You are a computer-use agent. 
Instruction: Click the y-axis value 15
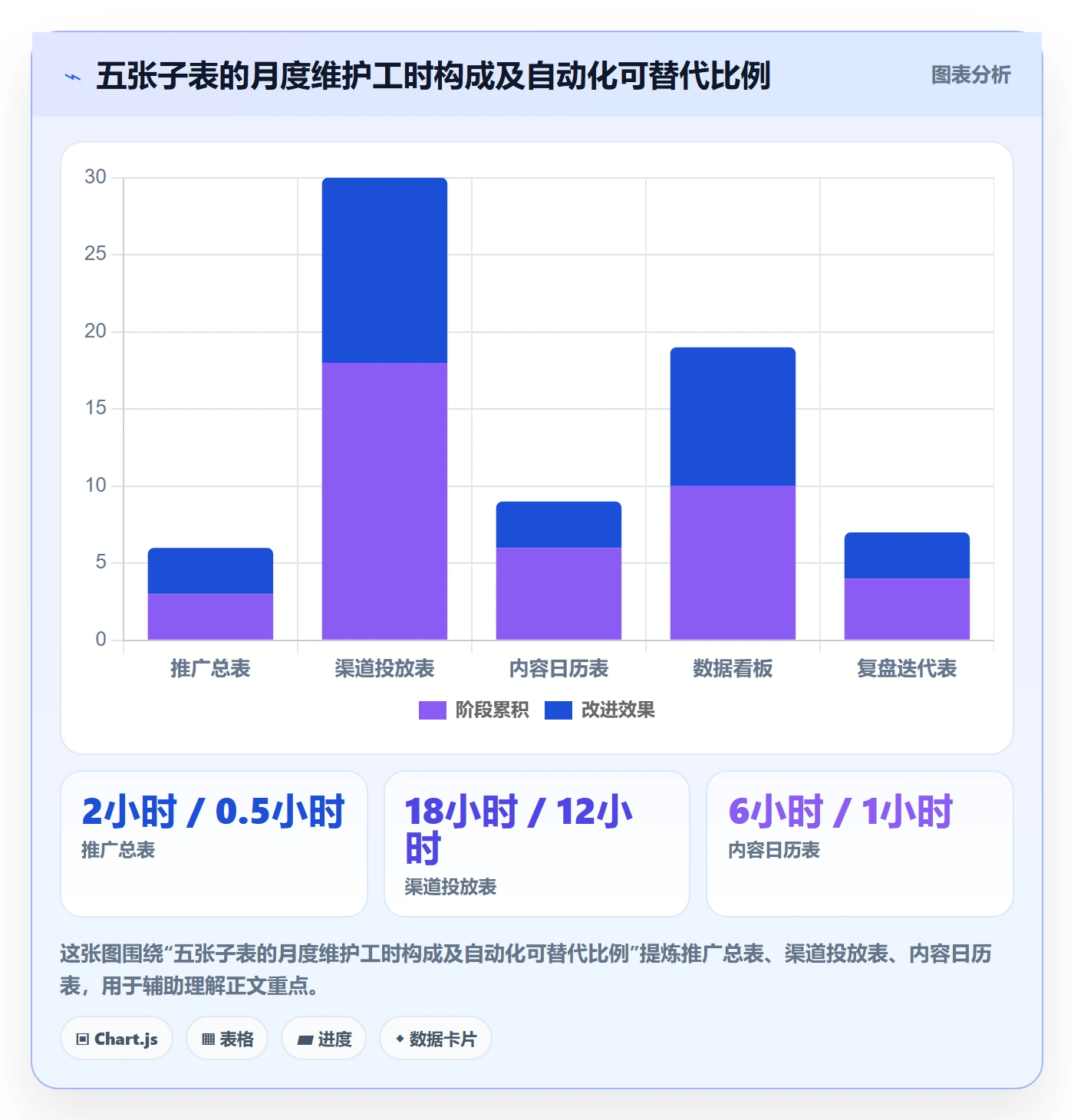pyautogui.click(x=95, y=407)
